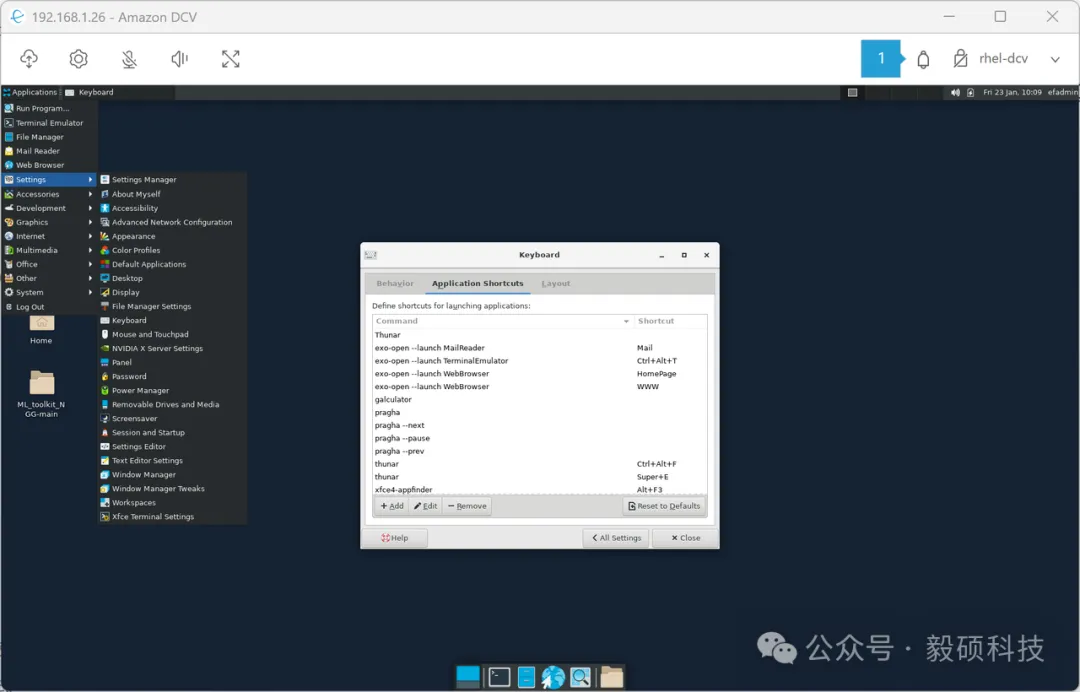Launch the terminal from the bottom dock
Viewport: 1080px width, 692px height.
click(499, 677)
